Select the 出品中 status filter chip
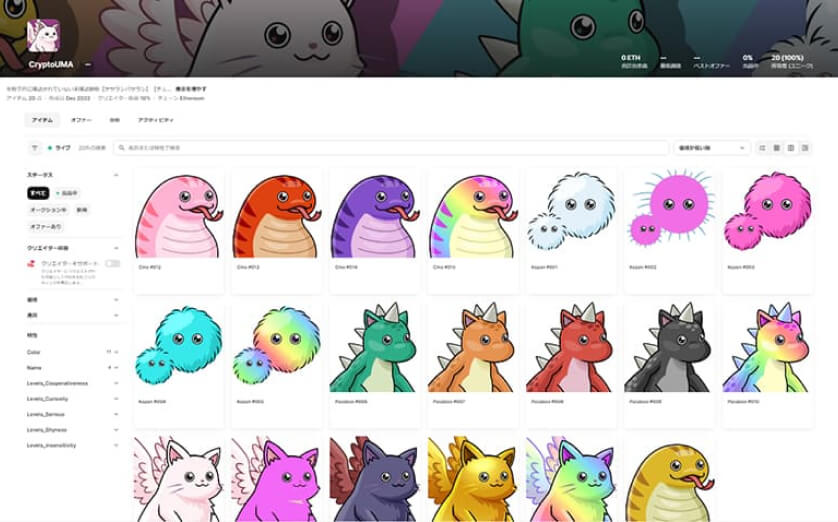Screen dimensions: 838x522 [67, 193]
